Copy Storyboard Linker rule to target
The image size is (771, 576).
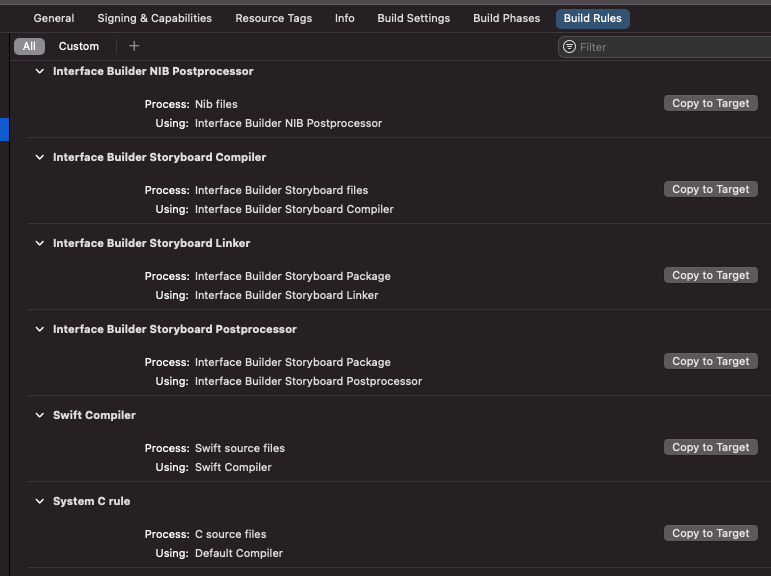[711, 275]
